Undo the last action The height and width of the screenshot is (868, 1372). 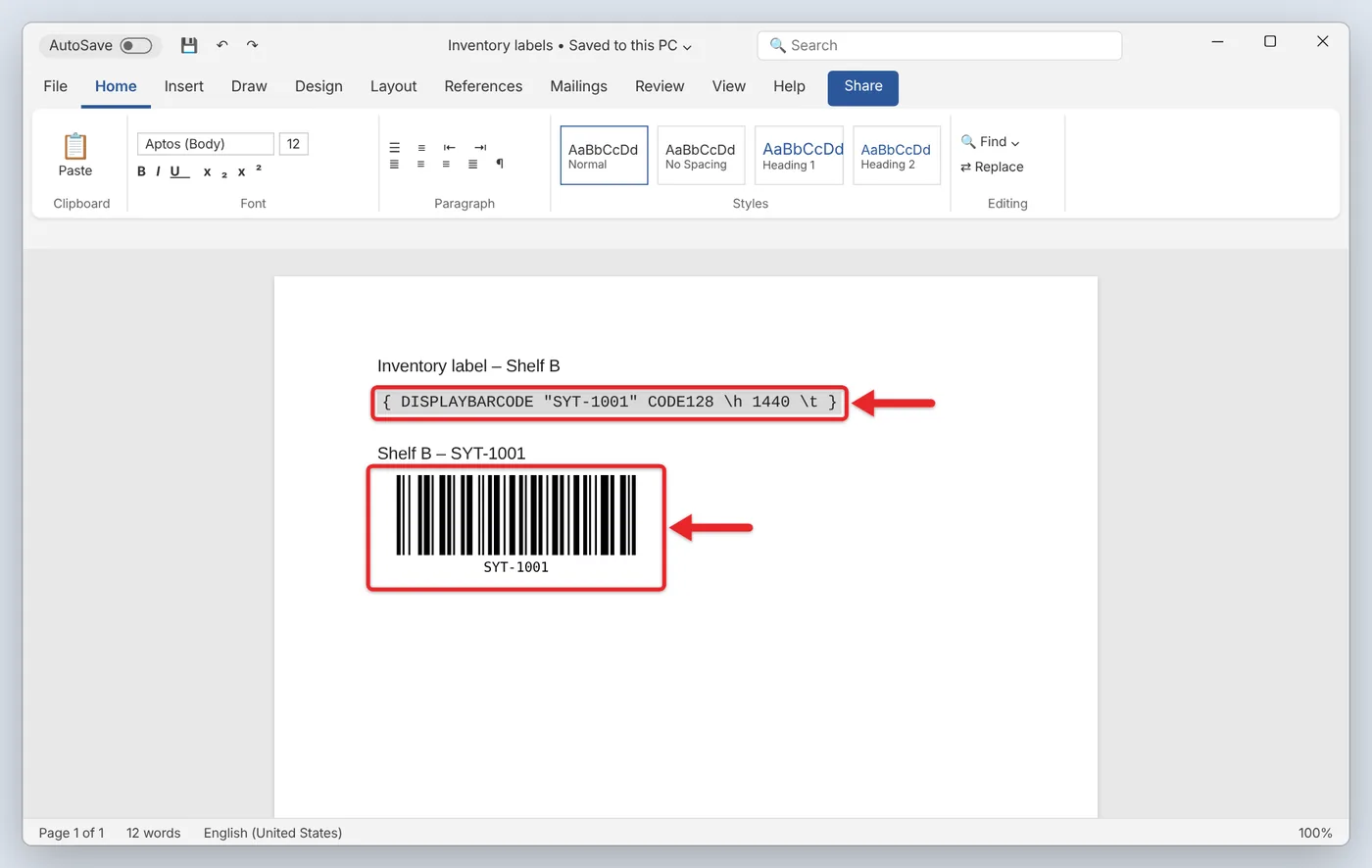point(222,45)
